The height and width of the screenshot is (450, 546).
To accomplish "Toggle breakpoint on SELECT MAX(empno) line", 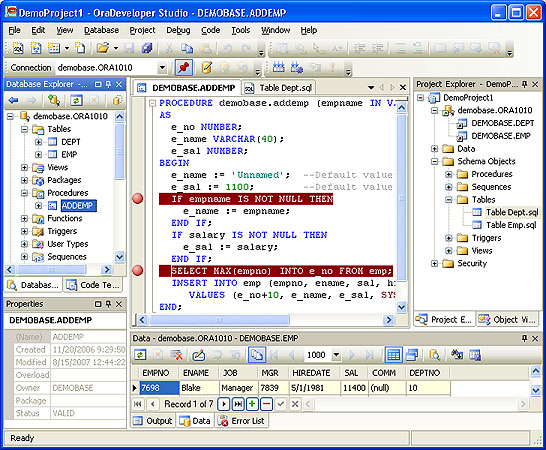I will [138, 270].
